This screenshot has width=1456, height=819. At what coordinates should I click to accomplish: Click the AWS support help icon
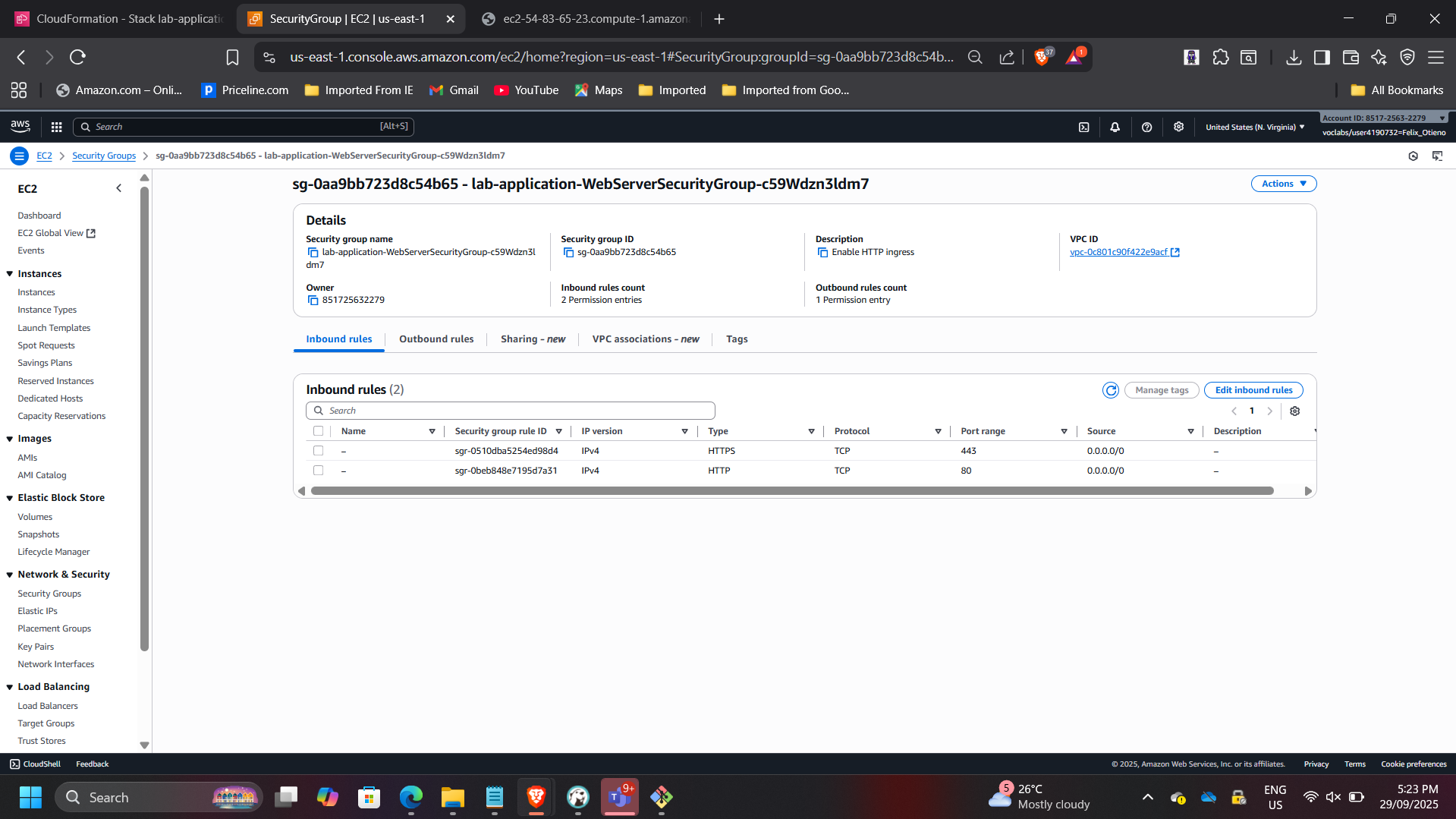(x=1146, y=128)
